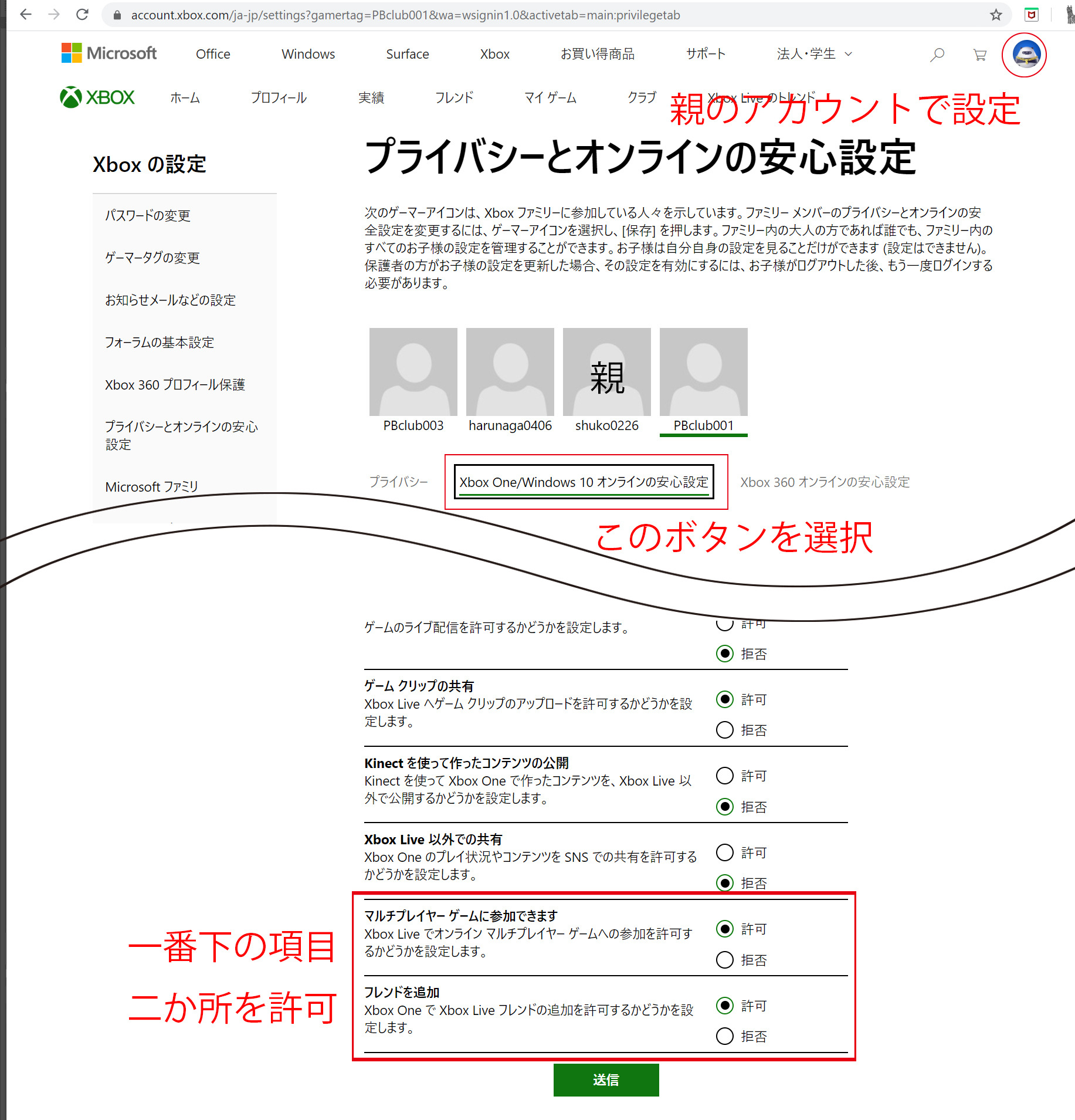Image resolution: width=1075 pixels, height=1120 pixels.
Task: Open the お買い得商品 menu item
Action: tap(598, 54)
